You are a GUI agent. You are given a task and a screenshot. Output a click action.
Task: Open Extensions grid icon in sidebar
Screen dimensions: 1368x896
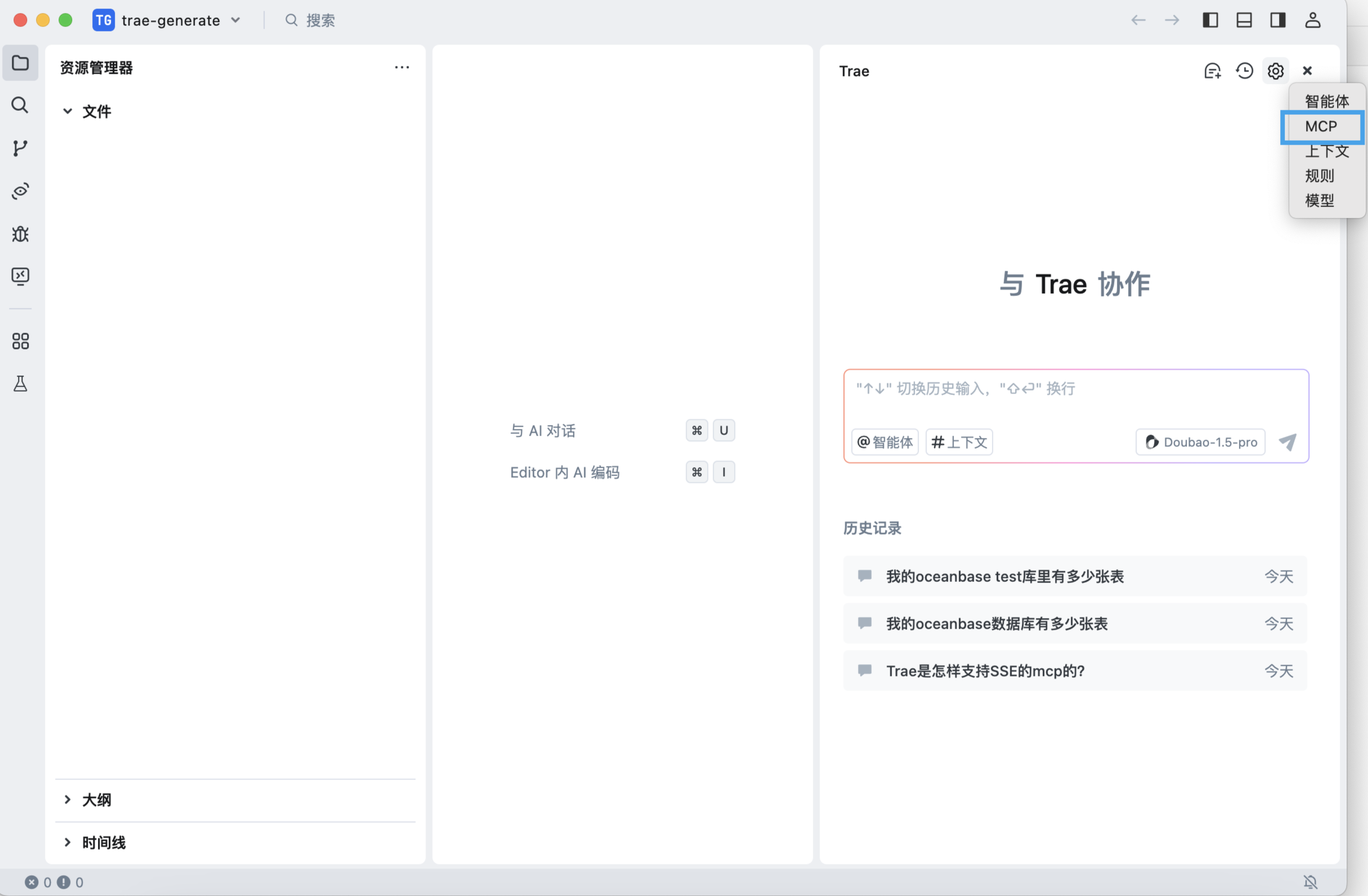pyautogui.click(x=20, y=342)
